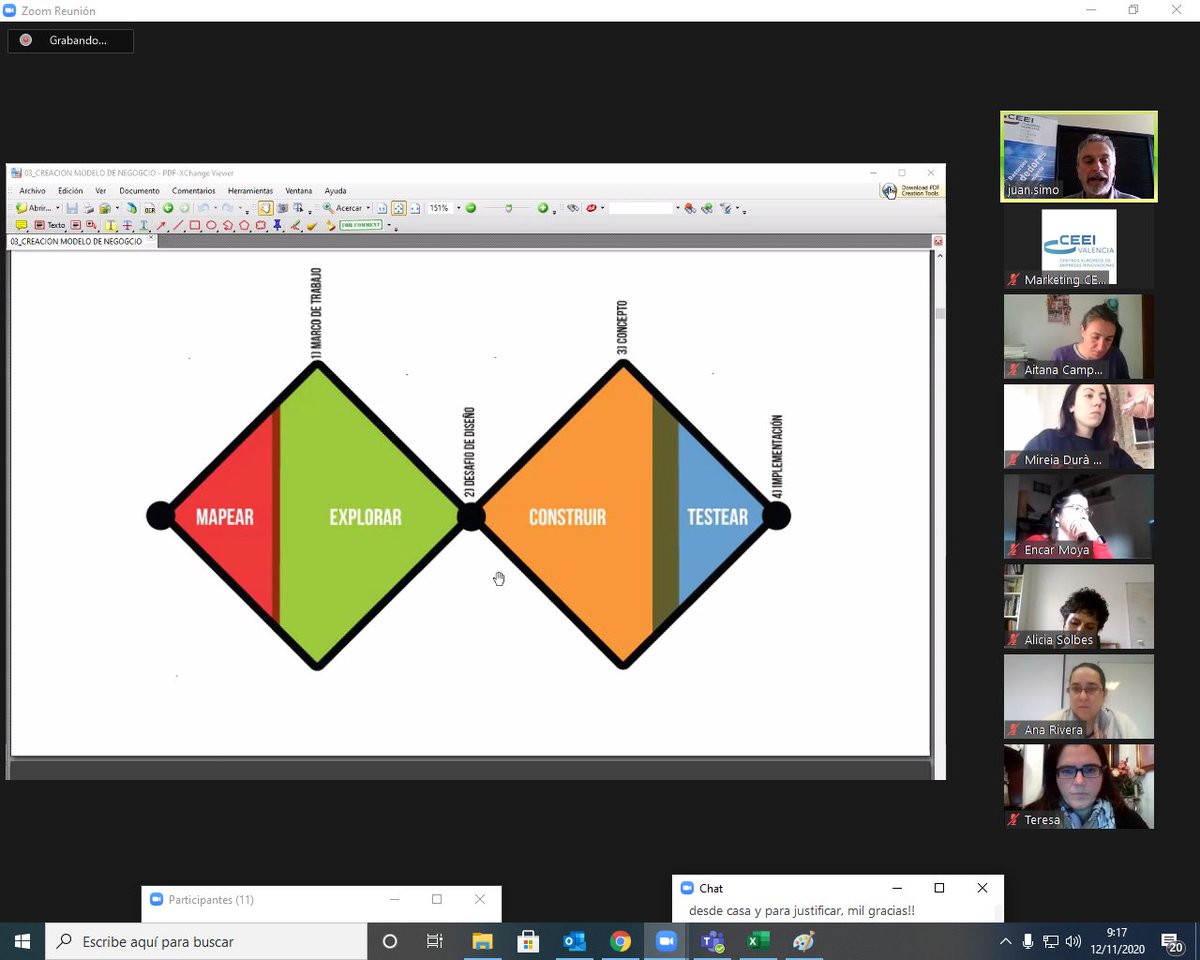
Task: Open the Ver menu
Action: pos(101,191)
